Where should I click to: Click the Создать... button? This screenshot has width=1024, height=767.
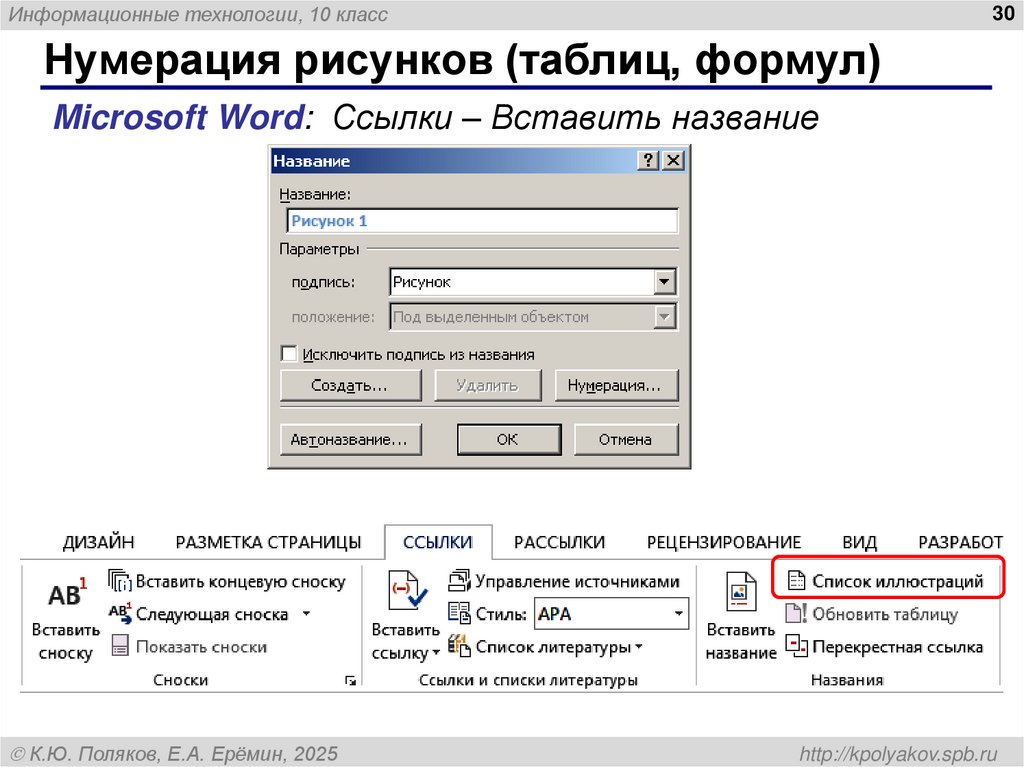(x=351, y=385)
